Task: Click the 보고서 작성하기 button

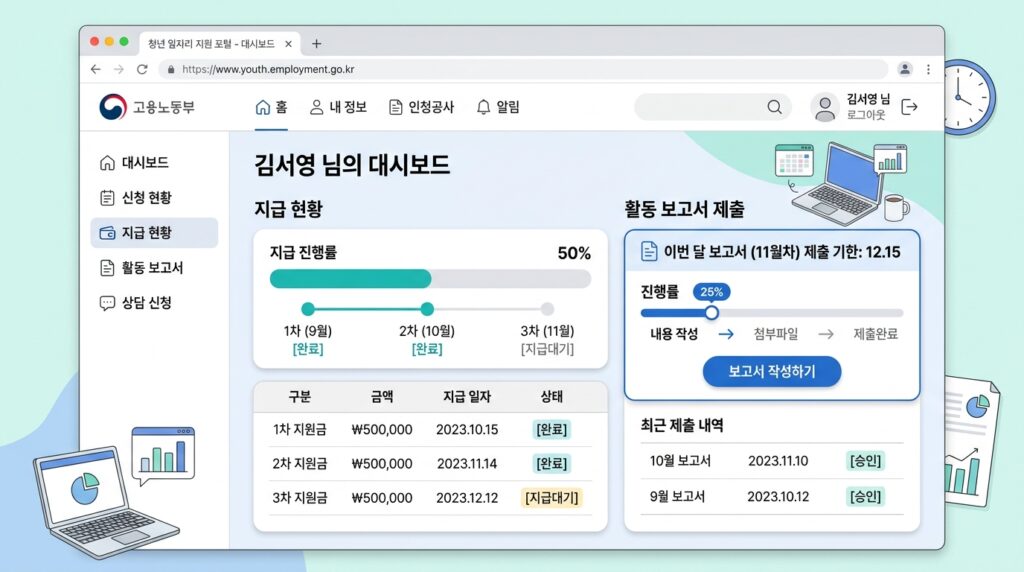Action: point(772,372)
